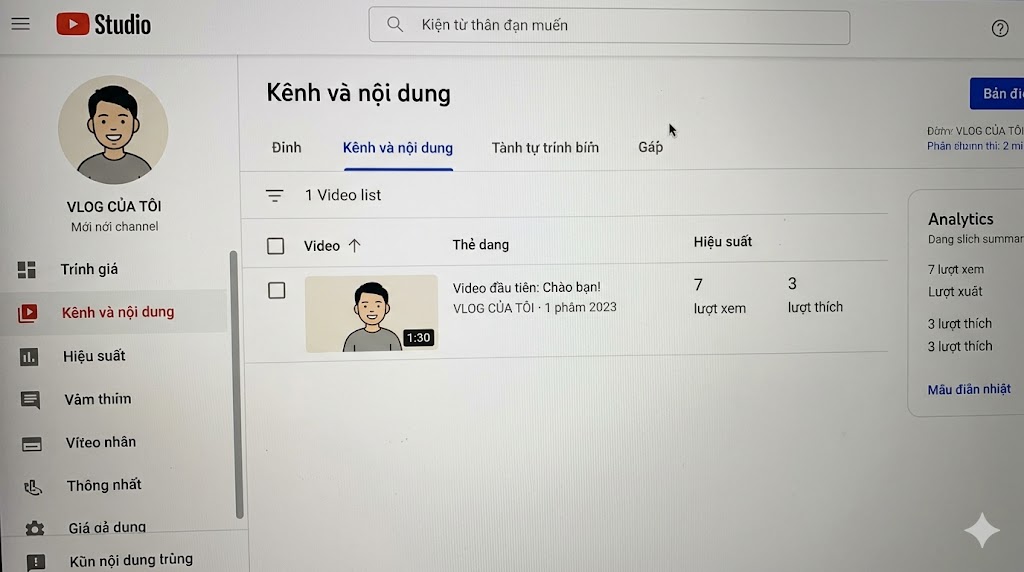
Task: Click the Hiệu suất column header
Action: [722, 242]
